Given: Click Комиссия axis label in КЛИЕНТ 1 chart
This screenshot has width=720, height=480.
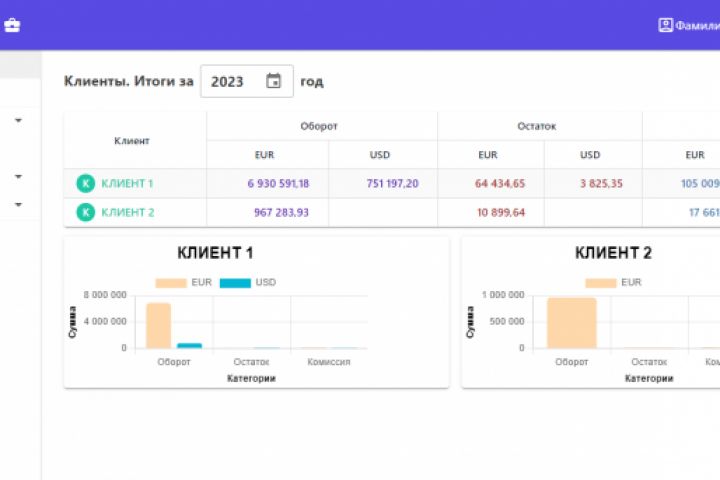Looking at the screenshot, I should (329, 362).
